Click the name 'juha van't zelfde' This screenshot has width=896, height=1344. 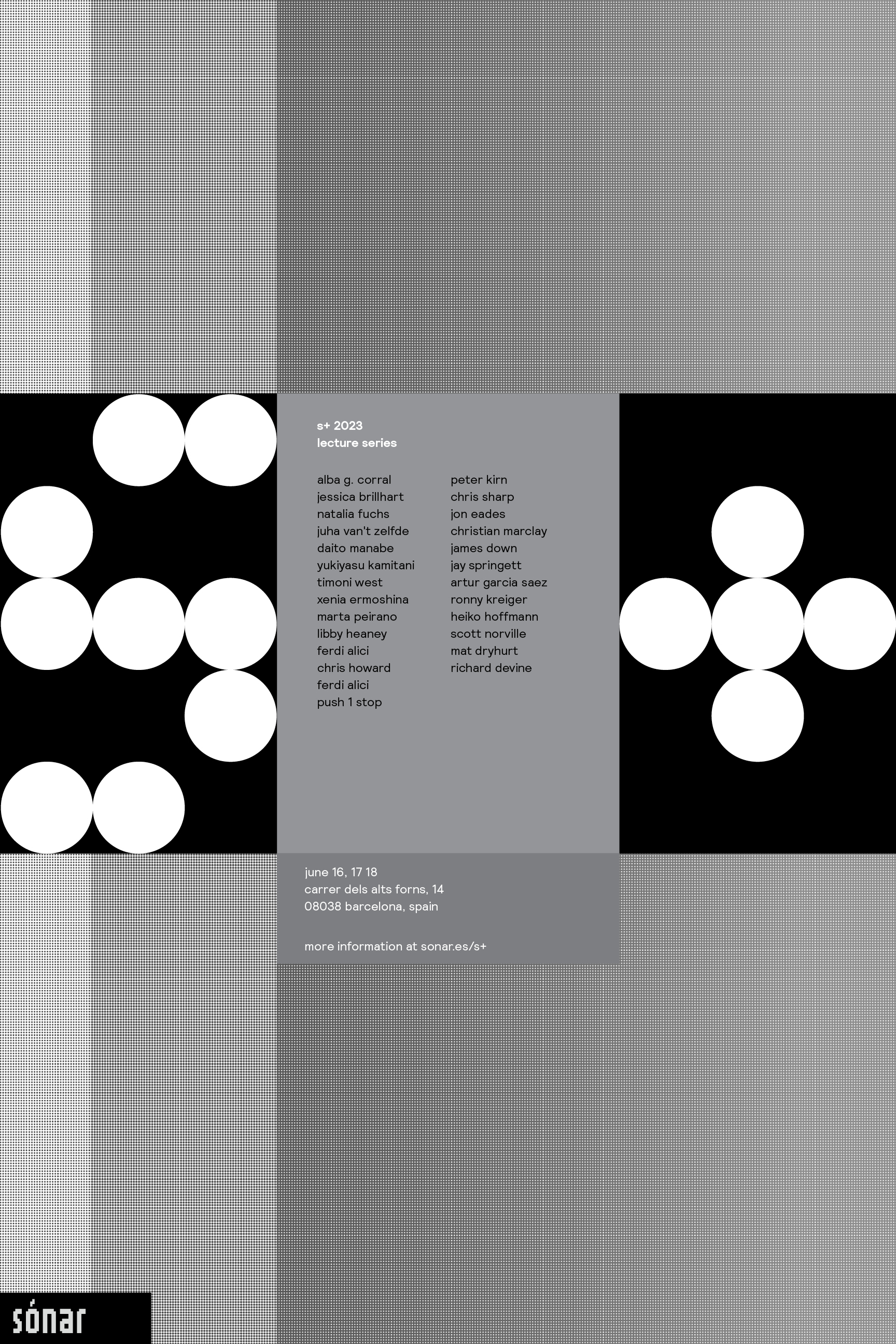click(363, 531)
